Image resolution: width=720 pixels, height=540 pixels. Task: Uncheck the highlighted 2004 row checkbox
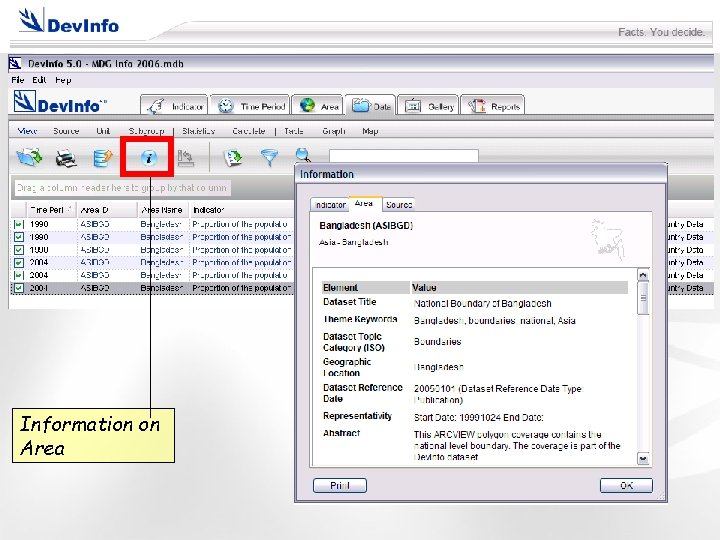[x=18, y=288]
